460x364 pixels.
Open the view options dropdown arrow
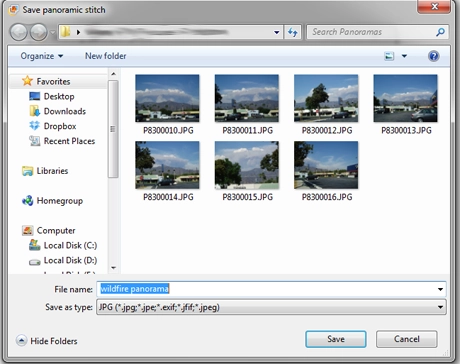(x=404, y=56)
